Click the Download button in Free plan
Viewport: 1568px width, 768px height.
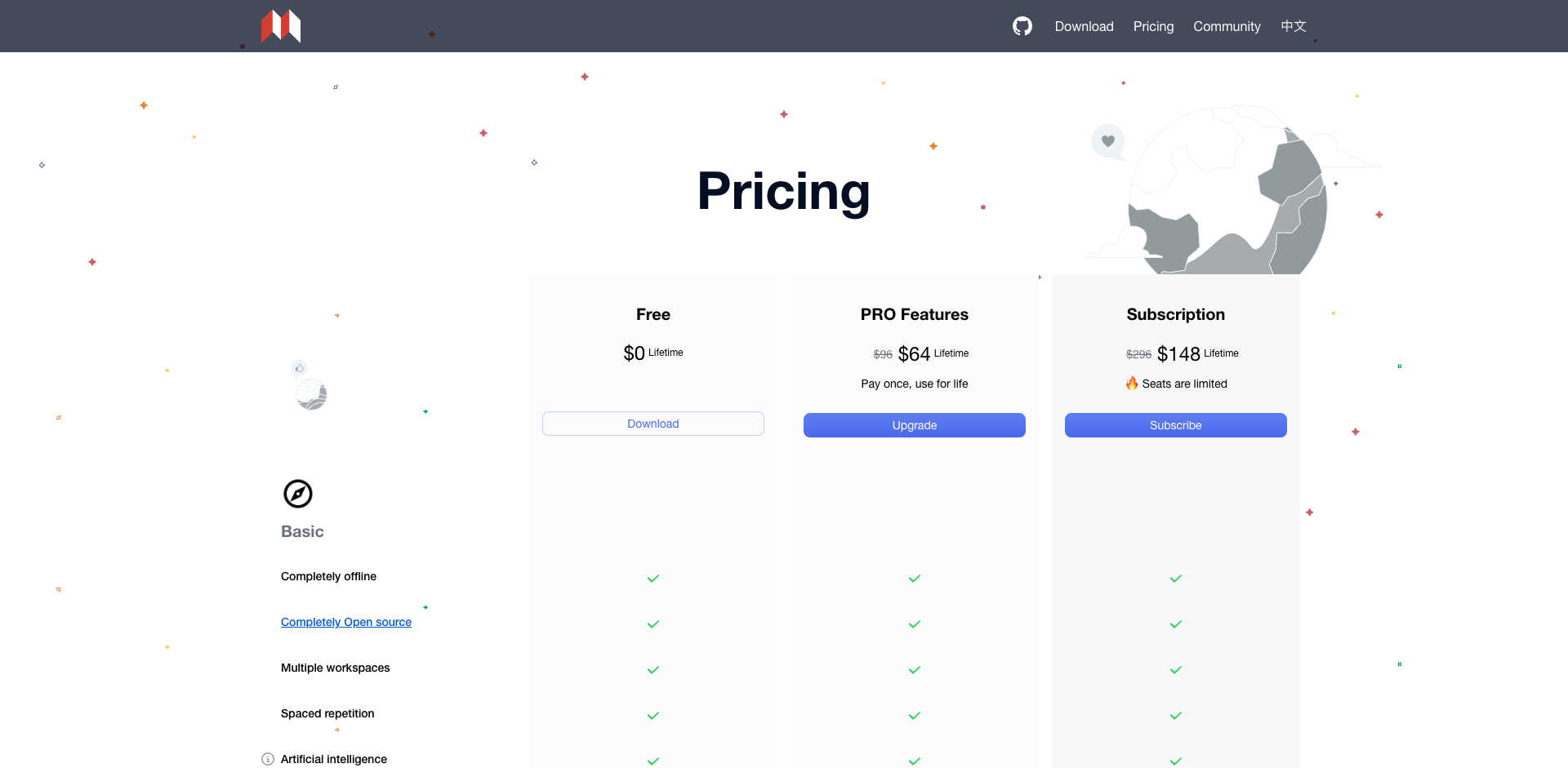click(653, 424)
